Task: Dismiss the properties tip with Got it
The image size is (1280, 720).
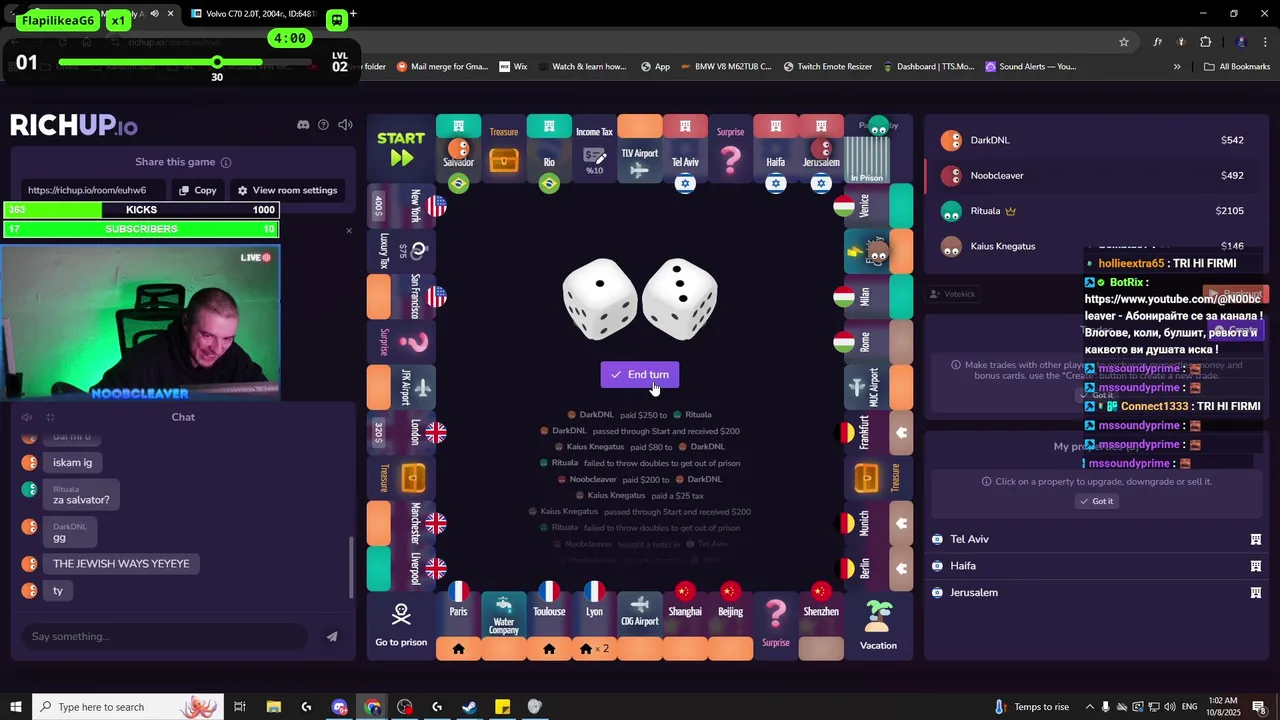Action: pos(1097,501)
